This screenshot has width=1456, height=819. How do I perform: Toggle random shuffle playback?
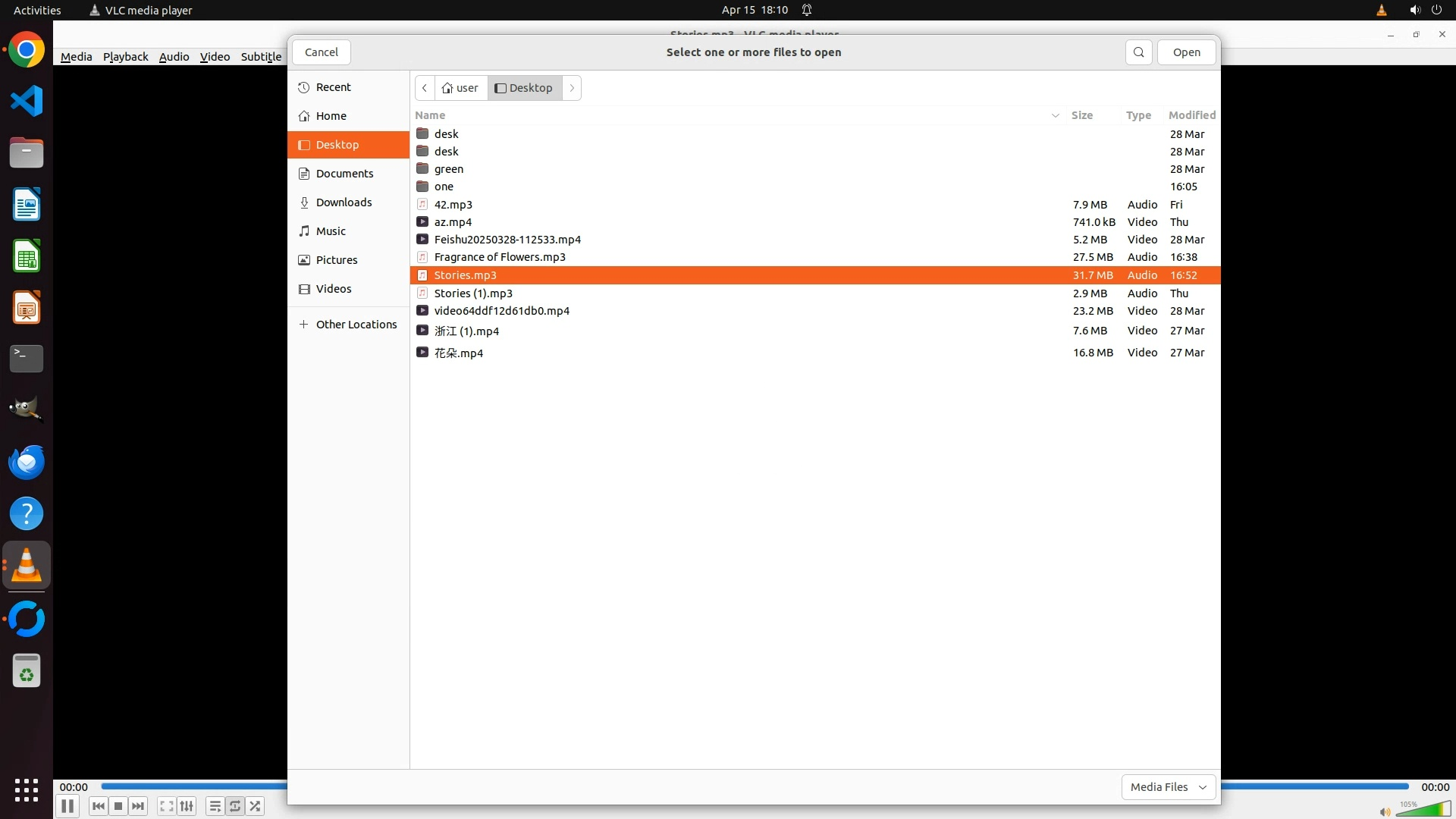(x=256, y=806)
